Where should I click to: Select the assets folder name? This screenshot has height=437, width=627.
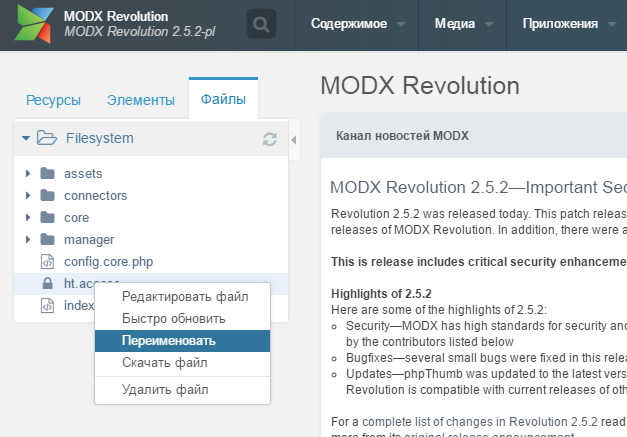click(x=83, y=174)
